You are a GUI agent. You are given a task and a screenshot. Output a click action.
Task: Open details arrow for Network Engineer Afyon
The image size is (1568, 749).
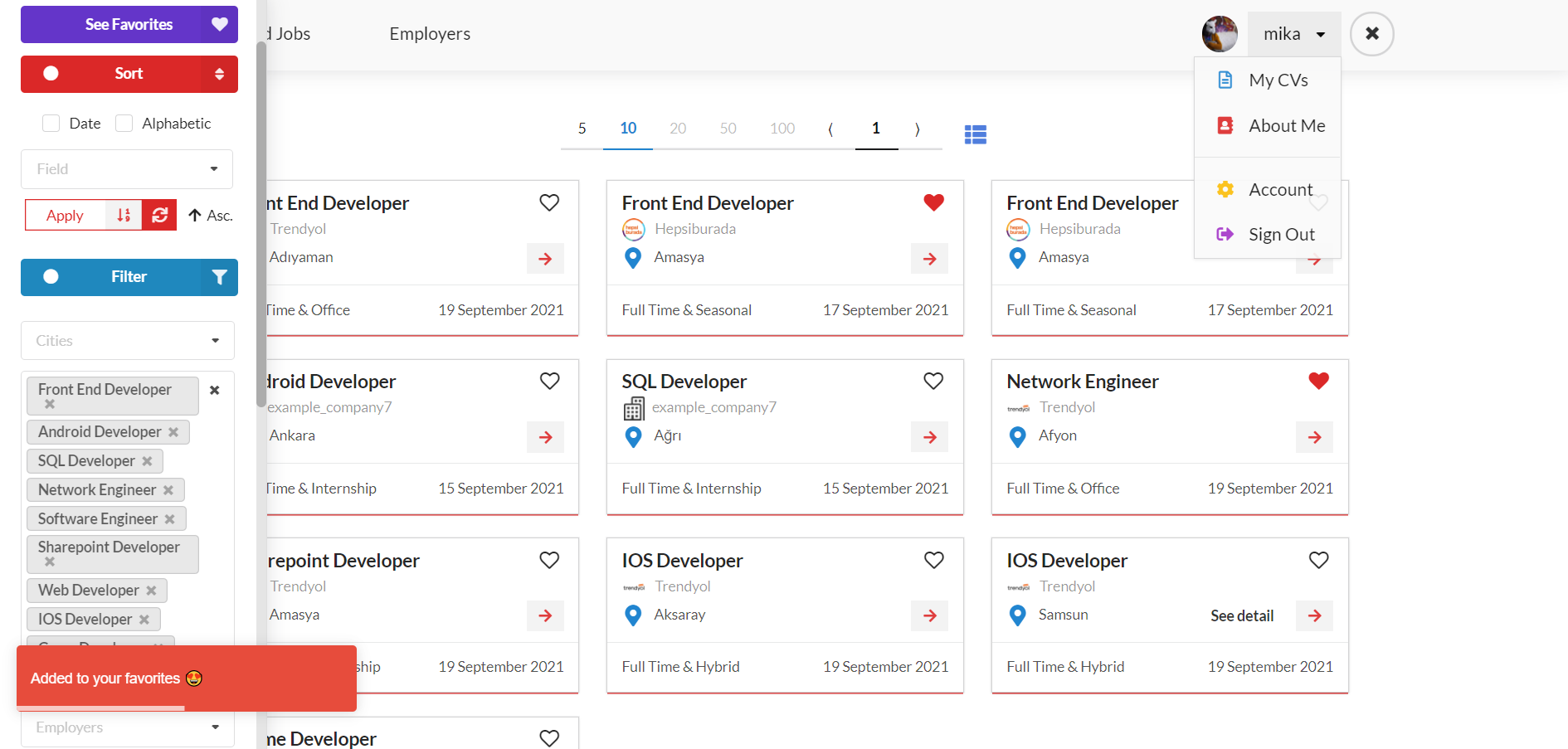1315,437
